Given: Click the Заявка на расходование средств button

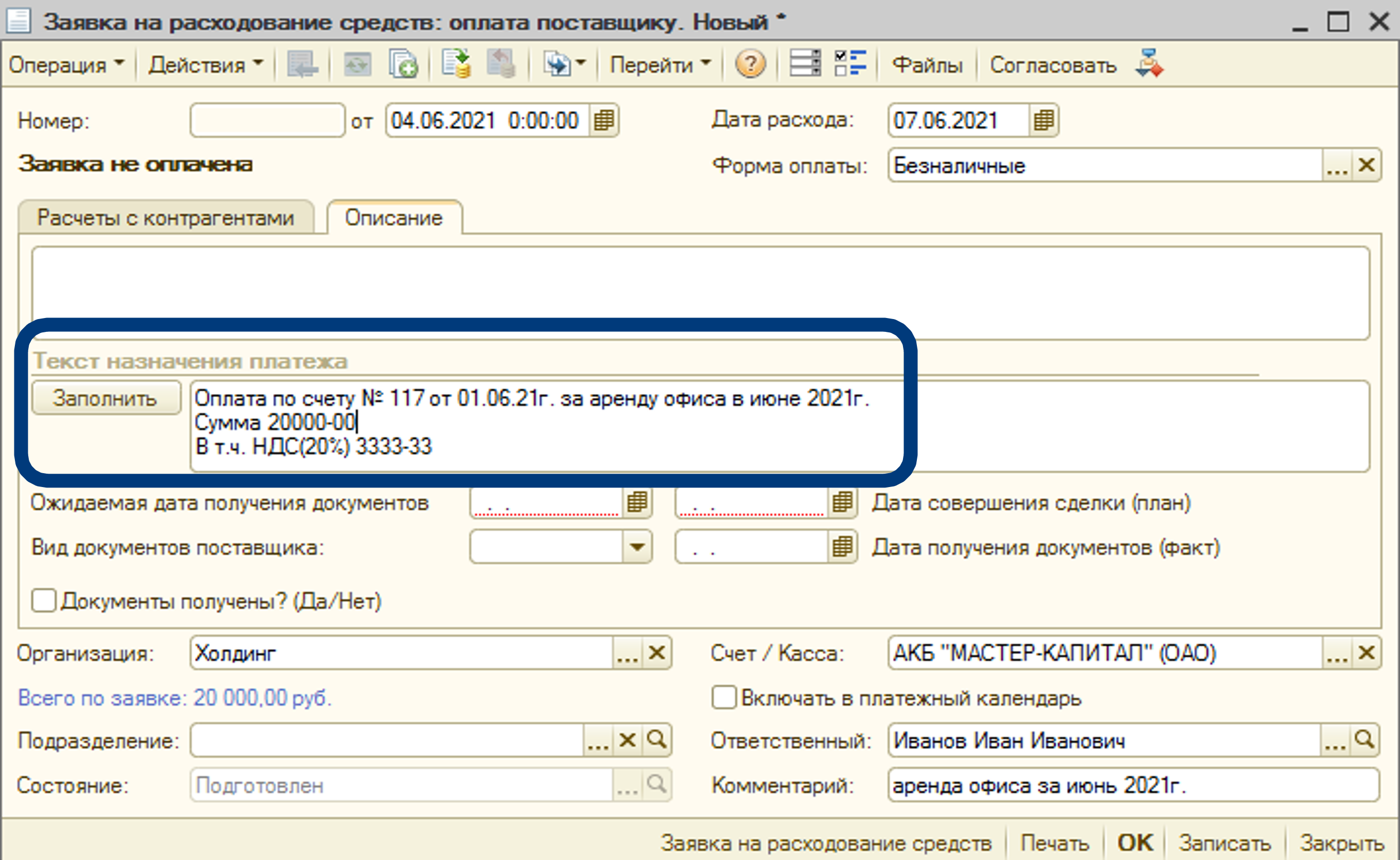Looking at the screenshot, I should 826,843.
